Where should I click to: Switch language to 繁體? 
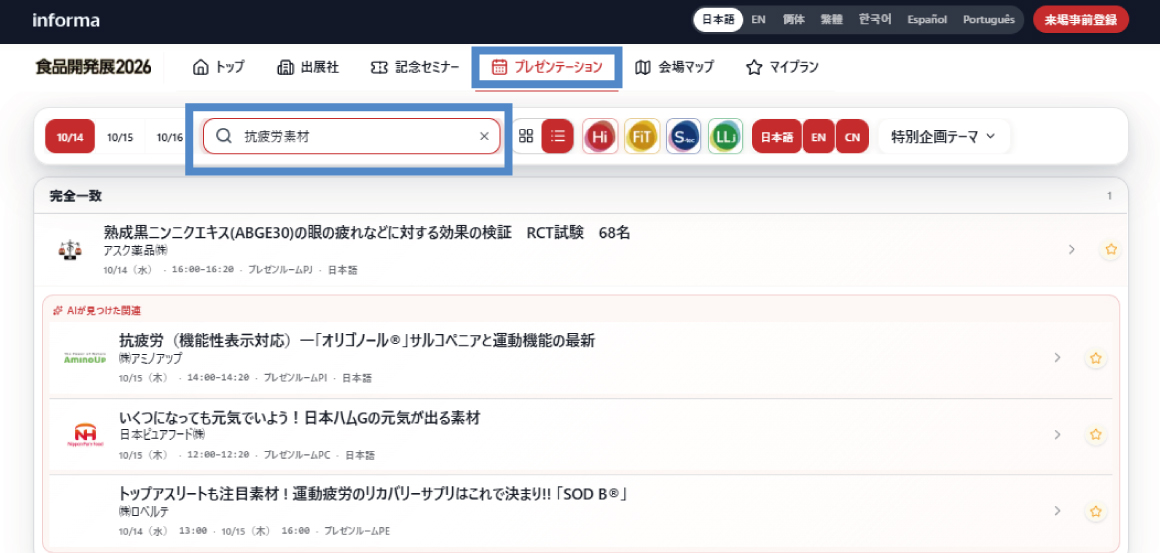[832, 20]
